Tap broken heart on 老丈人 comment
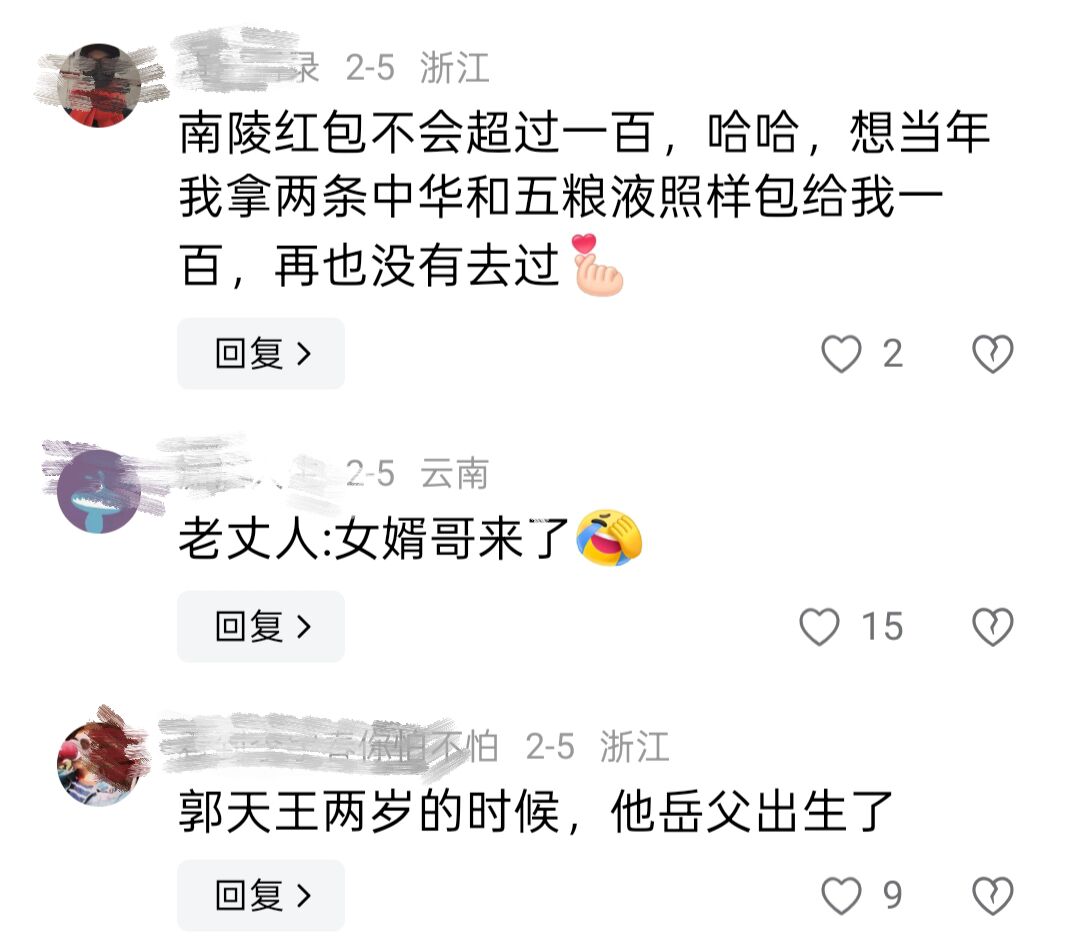1080x944 pixels. 993,627
